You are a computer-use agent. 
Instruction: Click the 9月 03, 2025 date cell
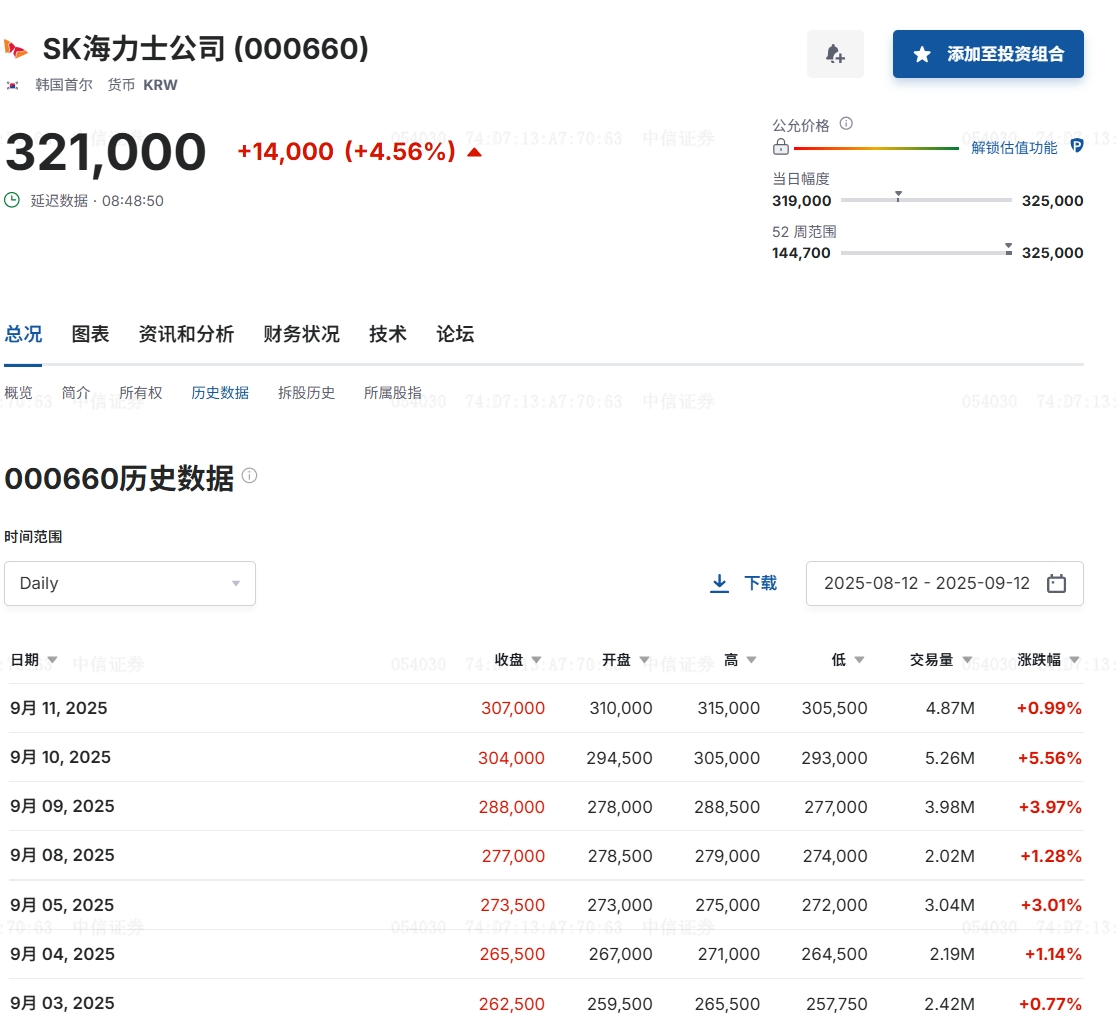click(x=62, y=1003)
